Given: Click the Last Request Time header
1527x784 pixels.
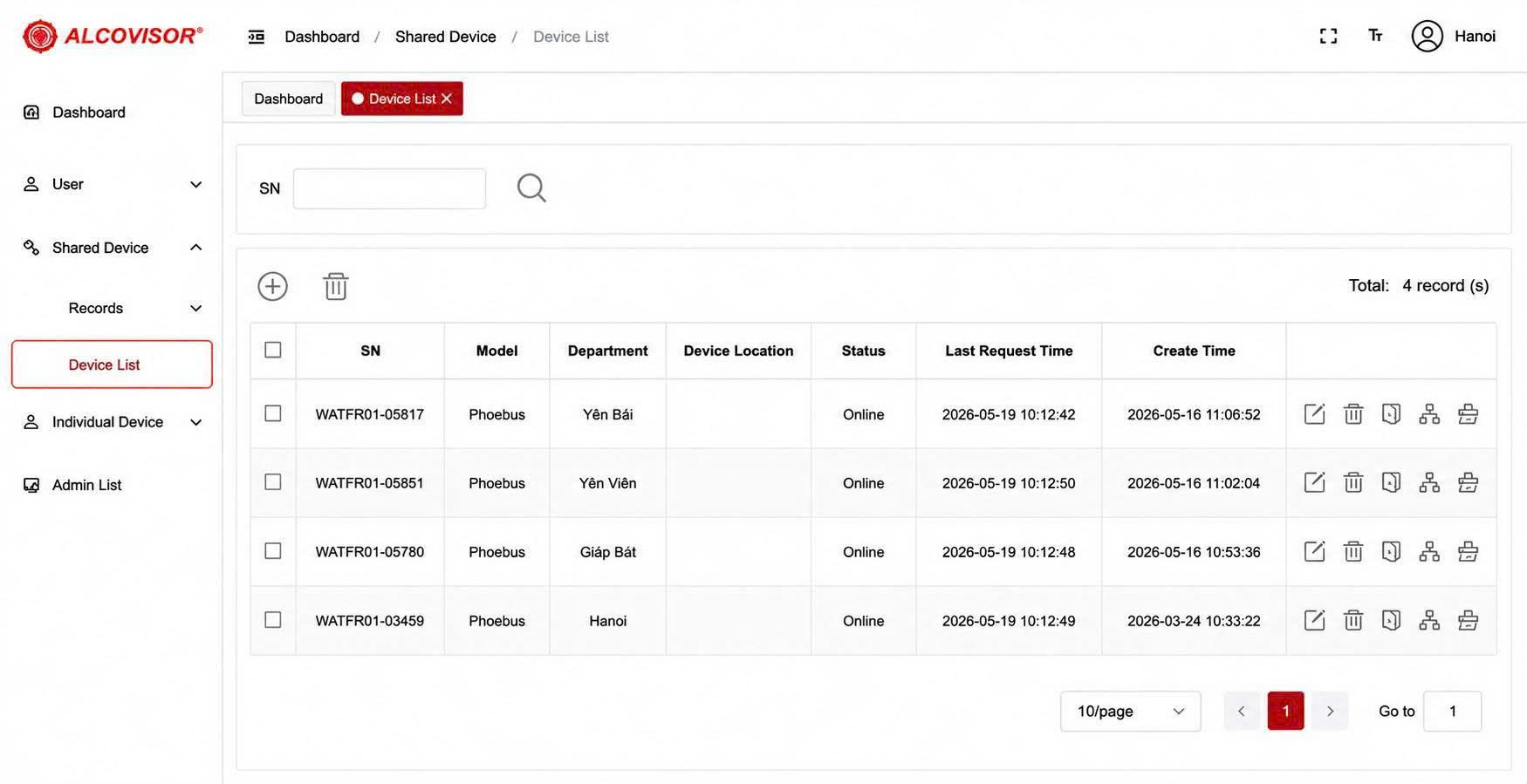Looking at the screenshot, I should pyautogui.click(x=1009, y=351).
